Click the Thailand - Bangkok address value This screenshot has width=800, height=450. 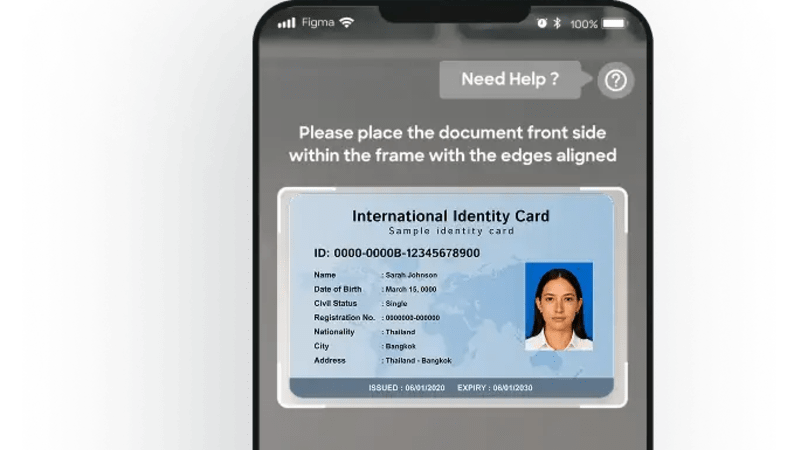coord(418,361)
